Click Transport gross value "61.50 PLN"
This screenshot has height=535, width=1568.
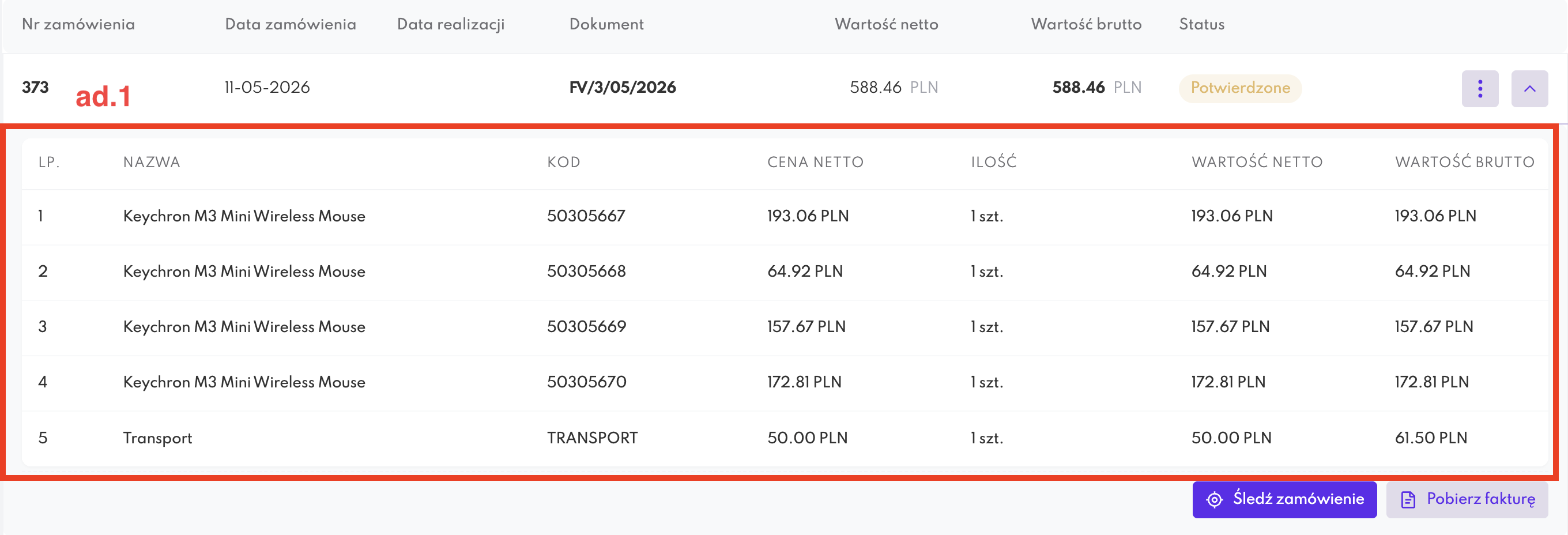[x=1431, y=438]
